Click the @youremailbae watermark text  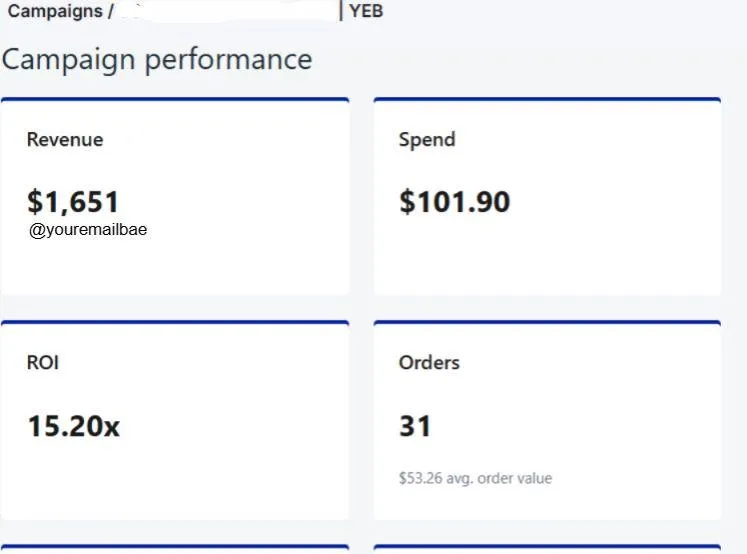click(x=89, y=229)
